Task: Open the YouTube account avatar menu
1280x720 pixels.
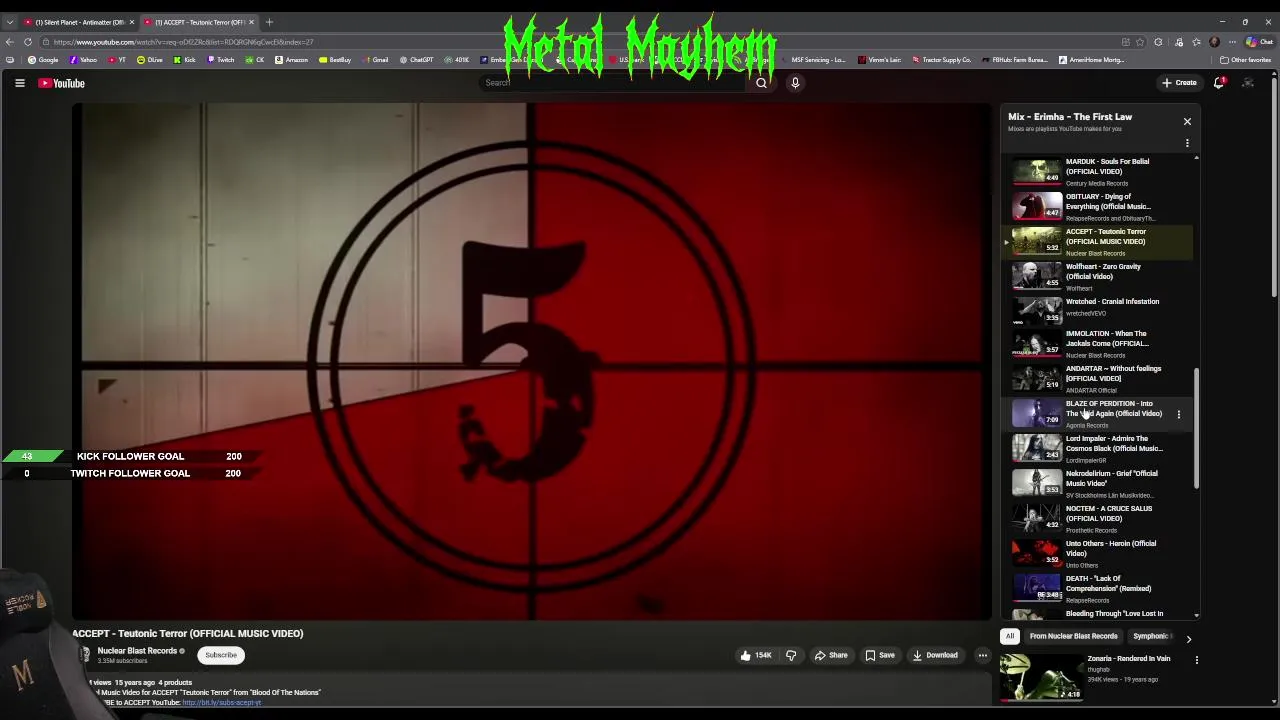Action: (1248, 83)
